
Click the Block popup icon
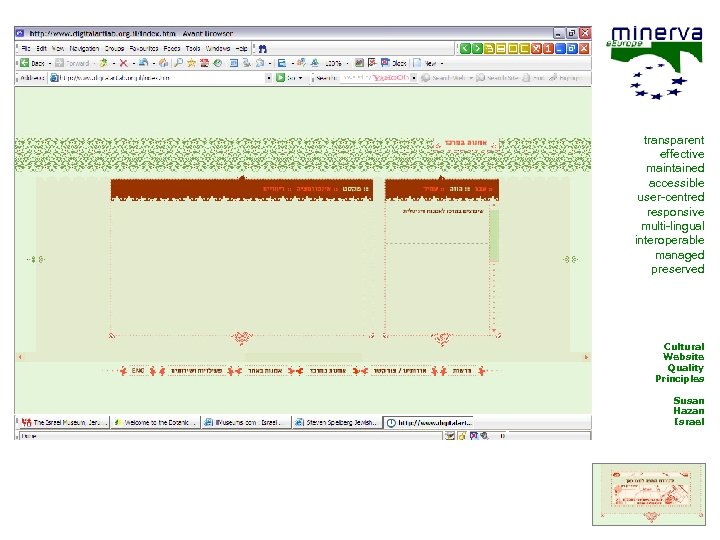coord(385,63)
